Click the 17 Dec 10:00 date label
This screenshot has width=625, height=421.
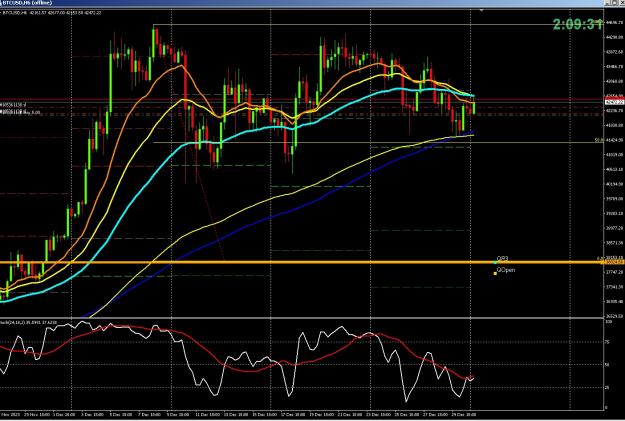click(292, 415)
